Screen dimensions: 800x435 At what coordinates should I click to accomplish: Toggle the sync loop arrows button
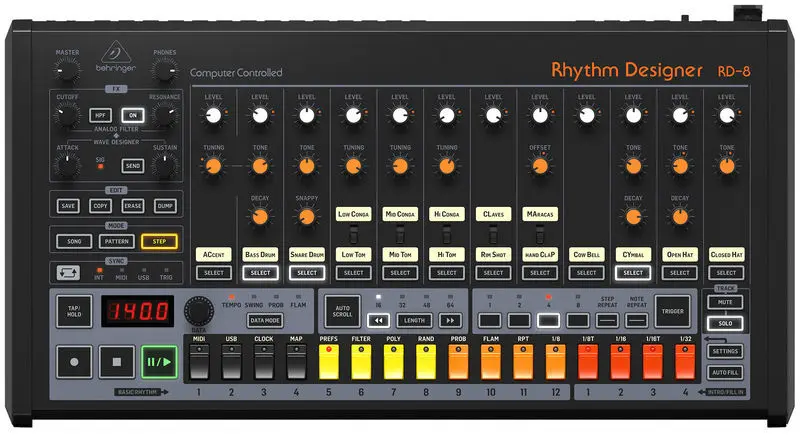[68, 272]
